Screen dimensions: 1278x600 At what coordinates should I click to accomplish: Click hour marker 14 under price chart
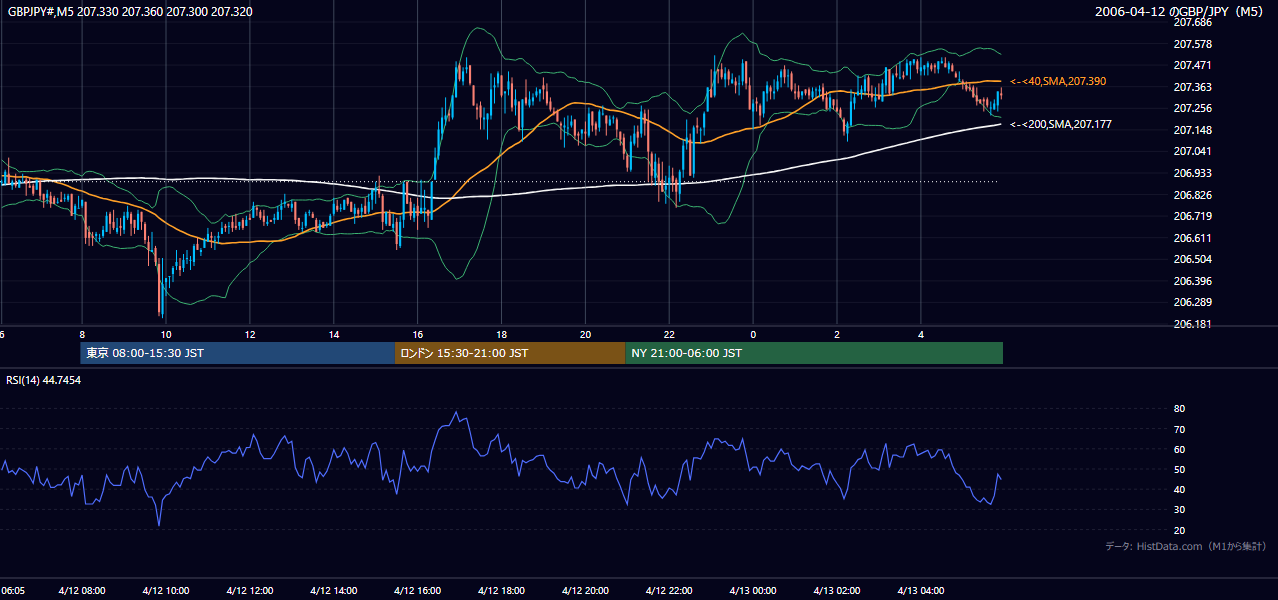click(x=334, y=335)
